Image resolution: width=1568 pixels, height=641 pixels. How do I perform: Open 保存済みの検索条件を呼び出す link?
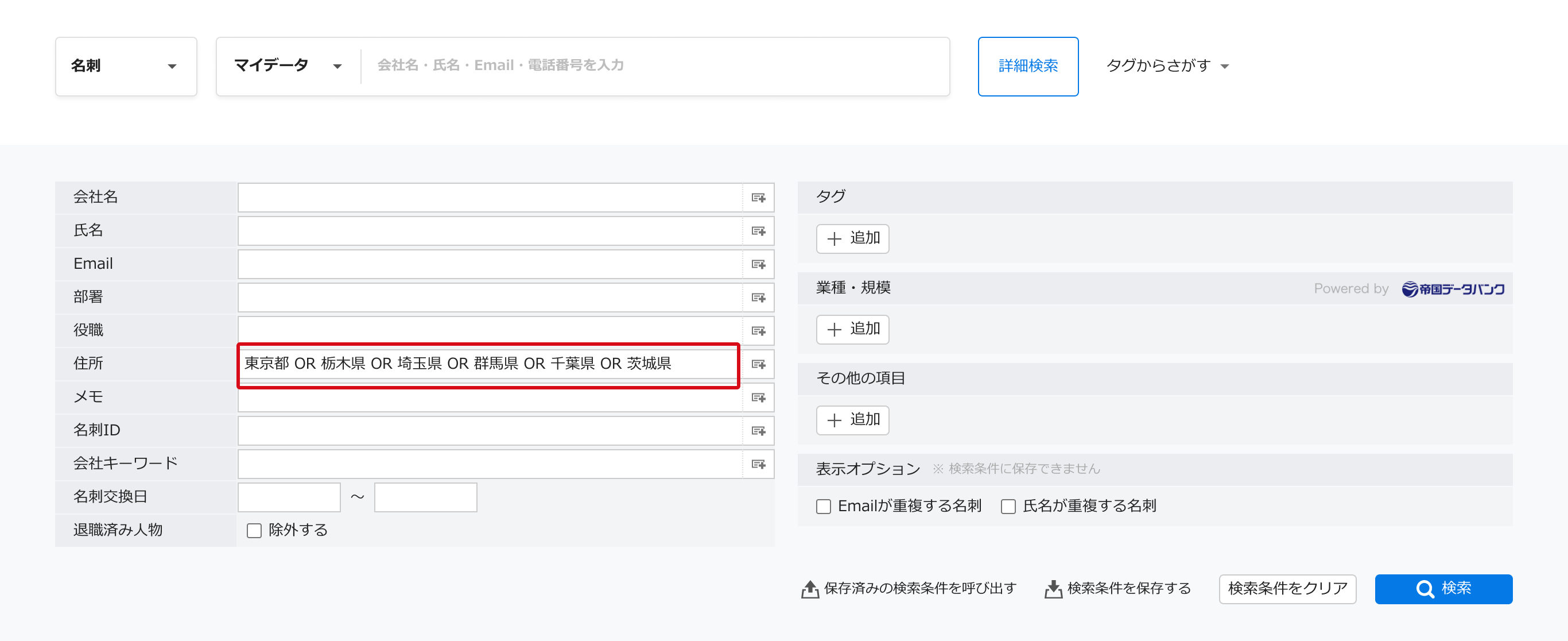pos(909,589)
